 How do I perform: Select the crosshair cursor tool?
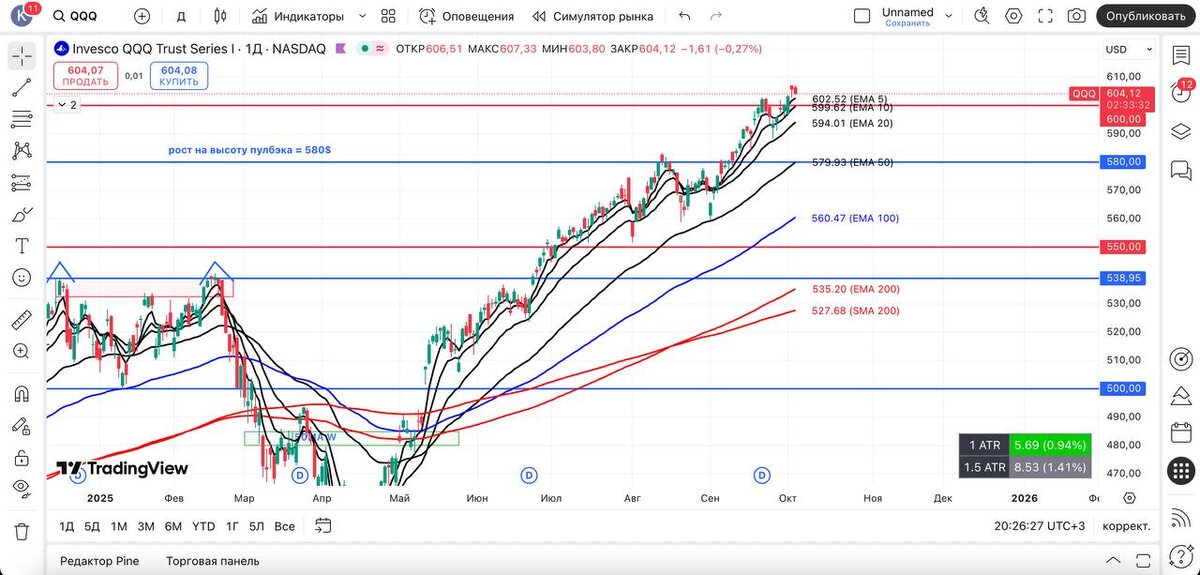click(x=21, y=56)
